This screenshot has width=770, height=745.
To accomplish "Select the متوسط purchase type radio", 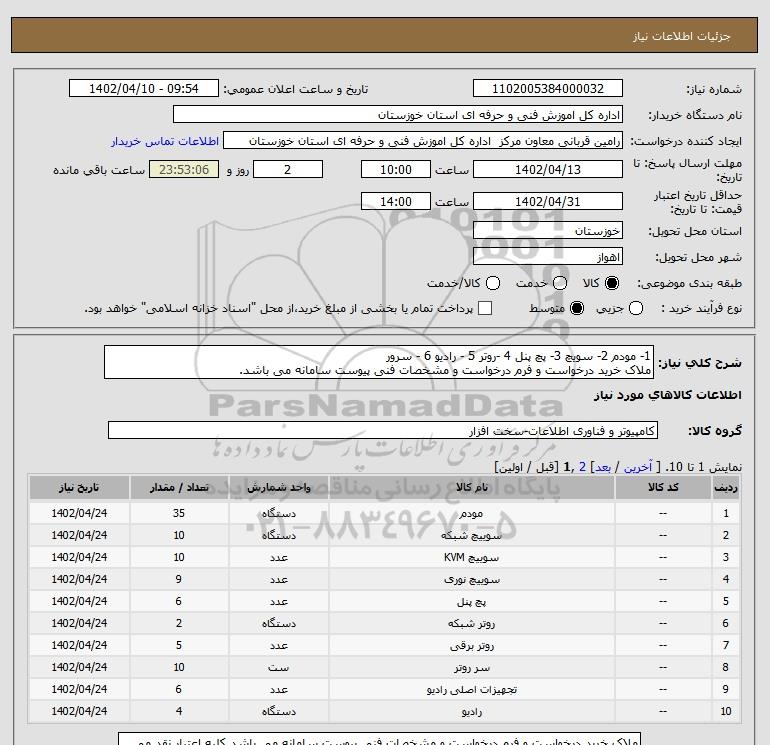I will (x=577, y=308).
